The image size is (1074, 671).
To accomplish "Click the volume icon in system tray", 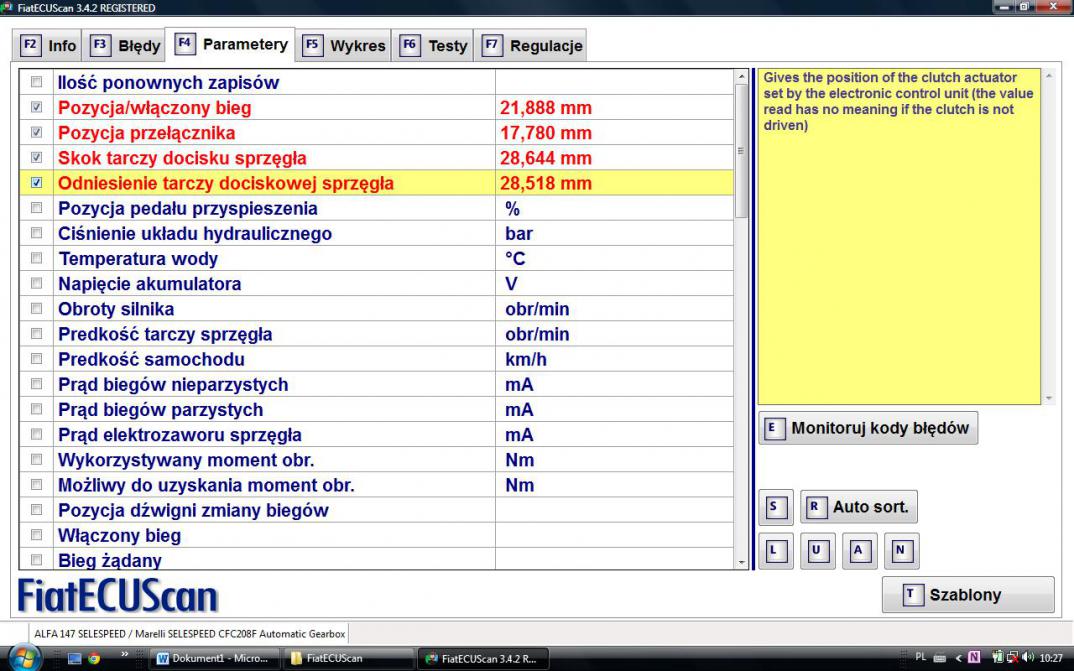I will [x=1027, y=658].
